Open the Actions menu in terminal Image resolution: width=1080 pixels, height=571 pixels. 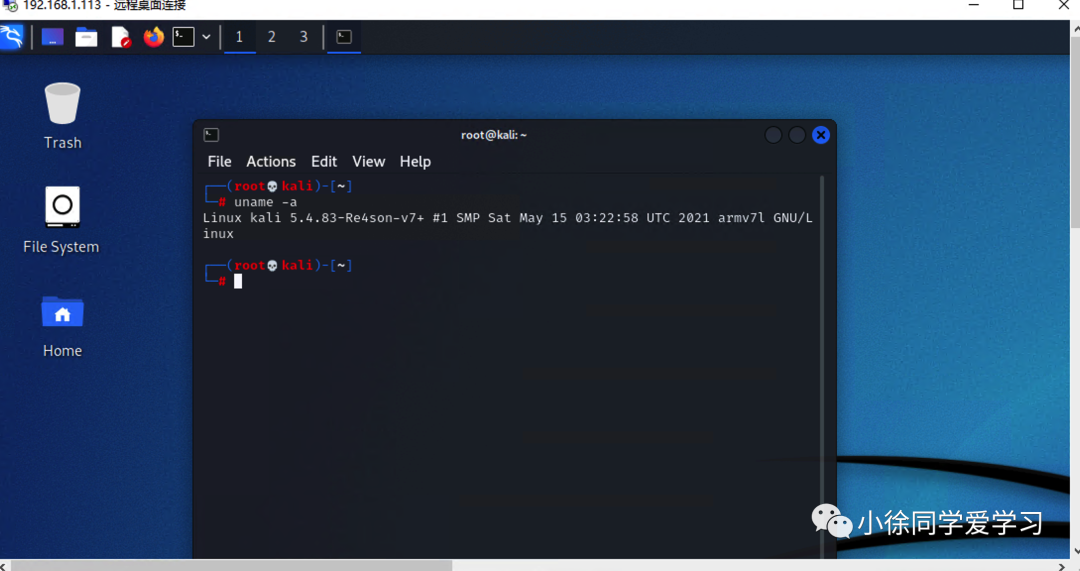tap(271, 161)
